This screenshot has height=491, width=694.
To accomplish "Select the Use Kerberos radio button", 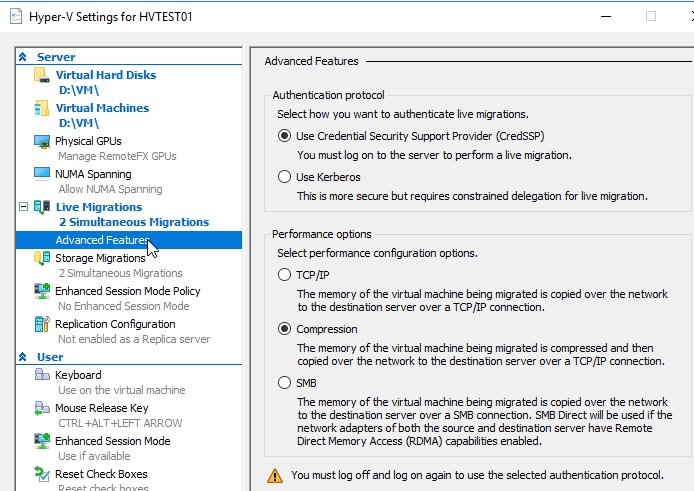I will click(284, 177).
